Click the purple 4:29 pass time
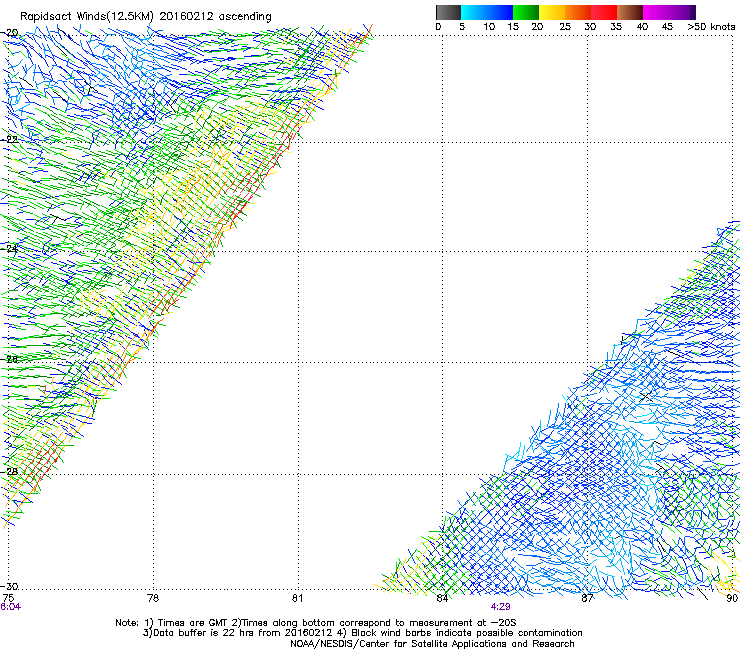This screenshot has height=650, width=740. pos(500,607)
